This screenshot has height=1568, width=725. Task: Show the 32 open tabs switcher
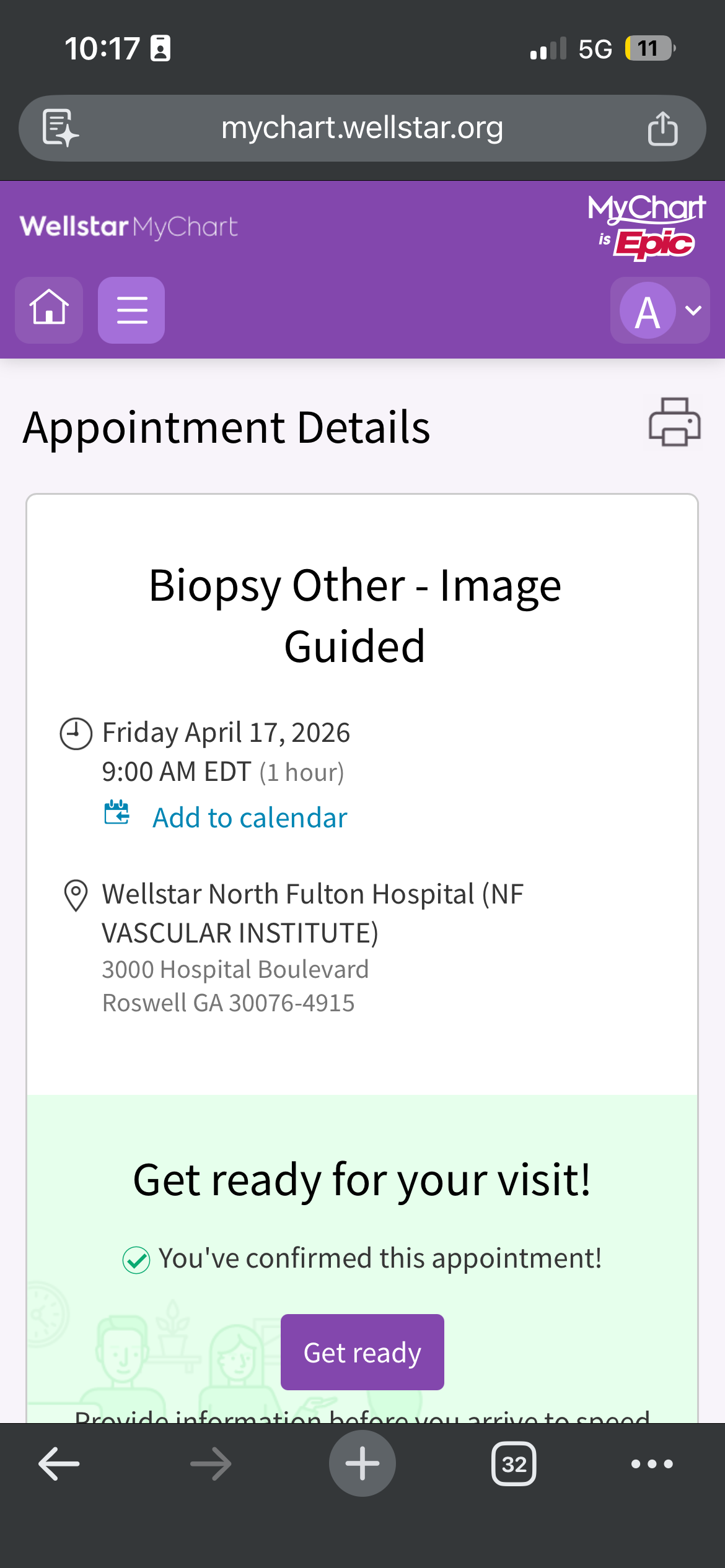pyautogui.click(x=514, y=1464)
